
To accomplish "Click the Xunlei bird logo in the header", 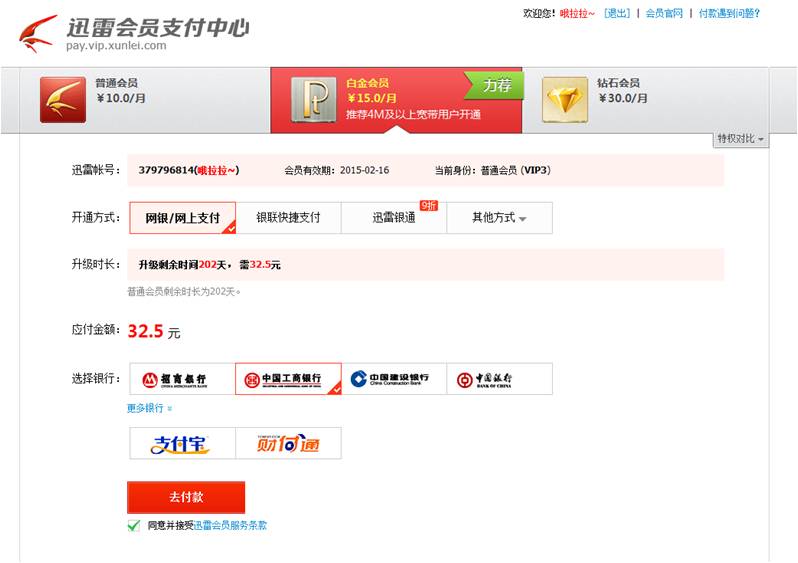I will (x=38, y=34).
